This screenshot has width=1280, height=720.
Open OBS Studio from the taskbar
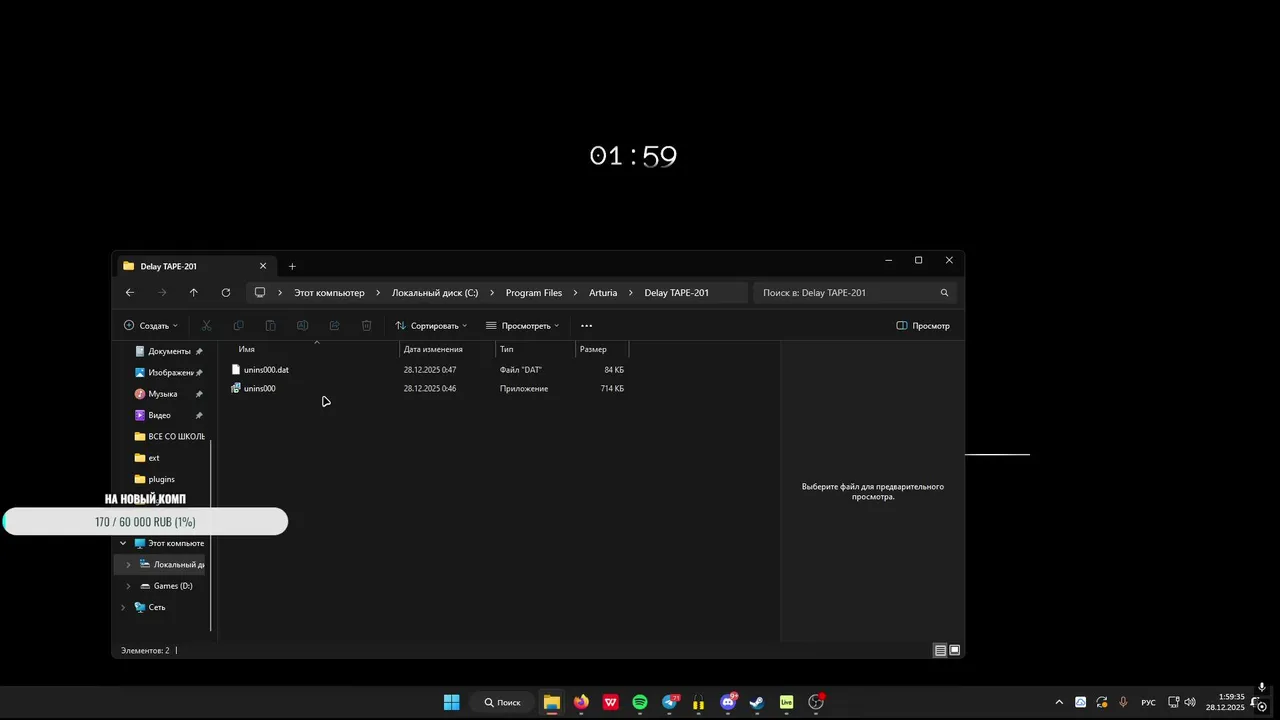tap(816, 702)
